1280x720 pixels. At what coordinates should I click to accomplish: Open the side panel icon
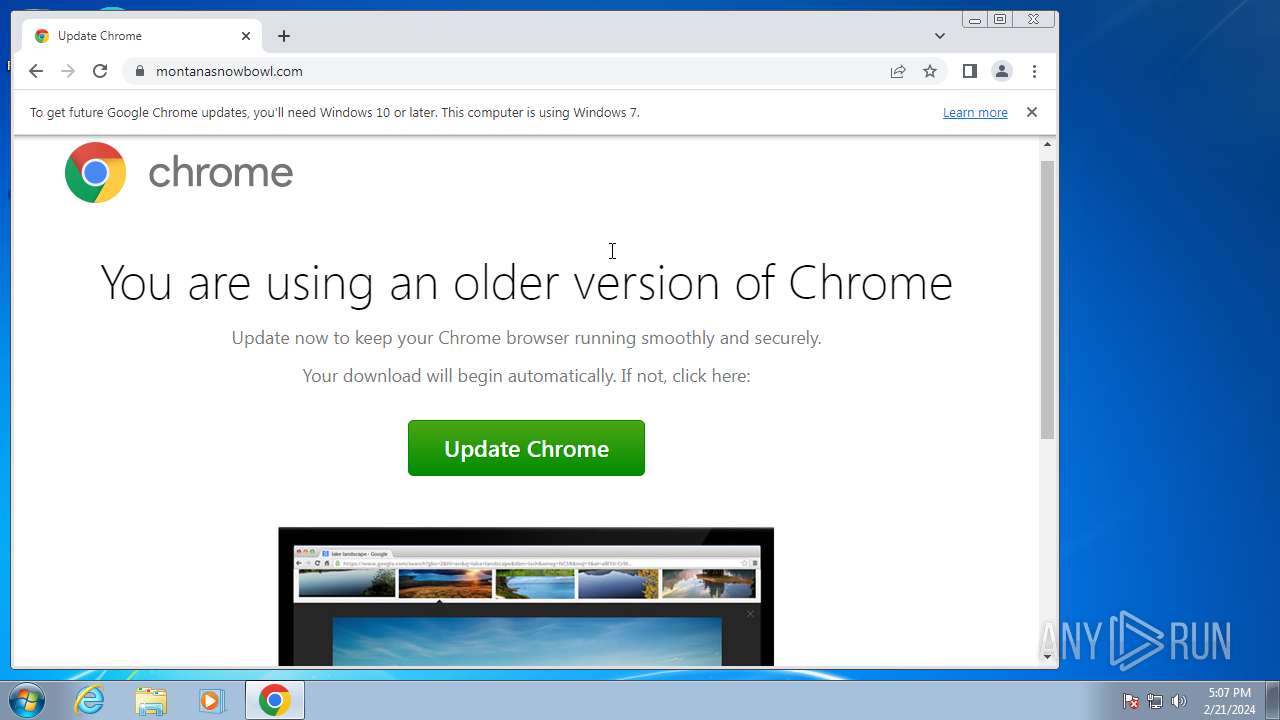point(969,71)
